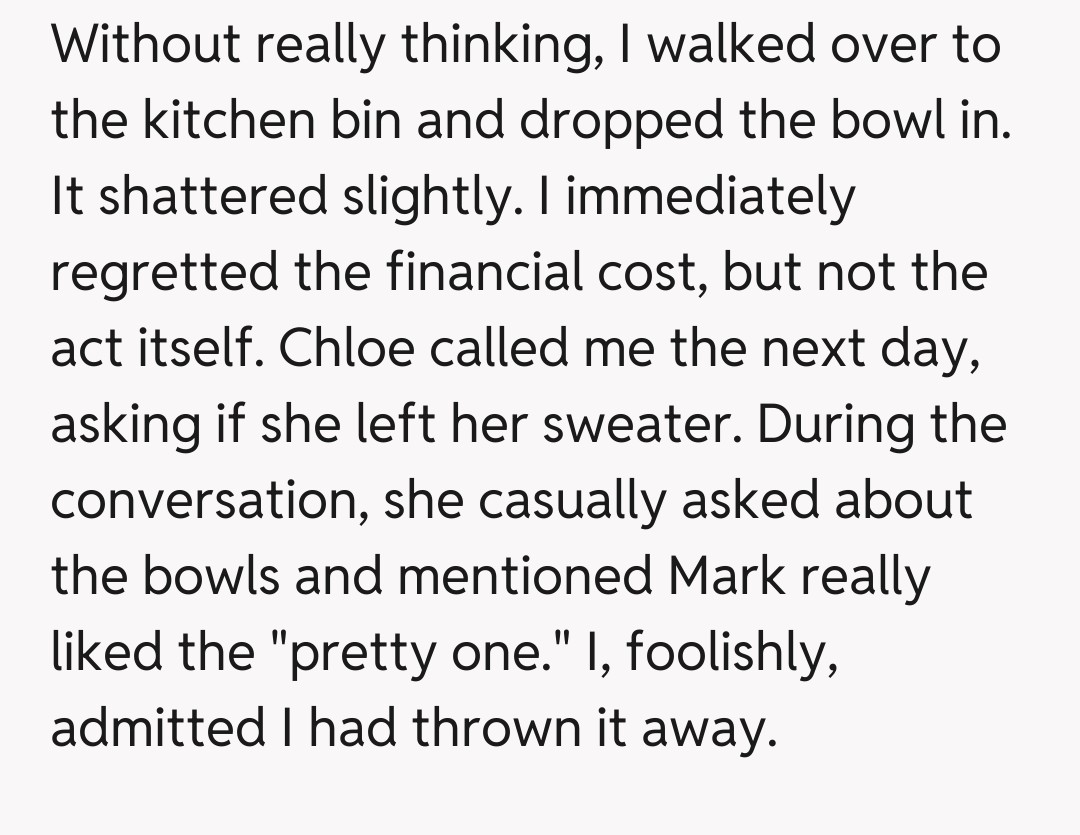Click the word "sweater"

coord(637,425)
